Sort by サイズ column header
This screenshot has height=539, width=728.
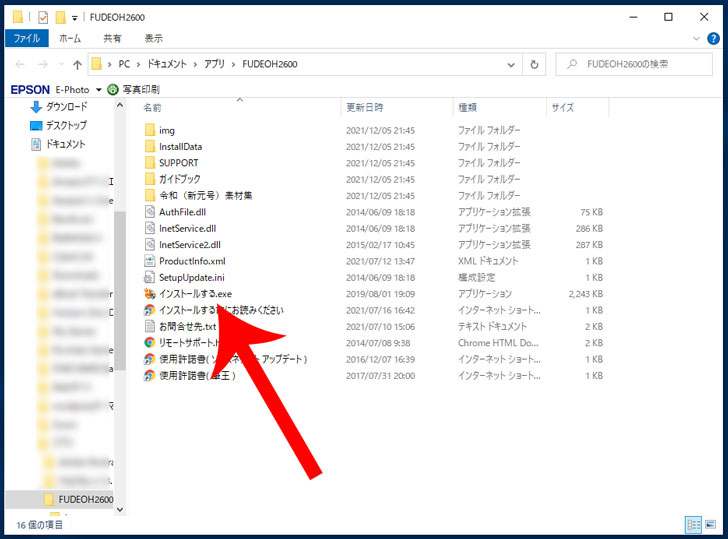pos(563,108)
